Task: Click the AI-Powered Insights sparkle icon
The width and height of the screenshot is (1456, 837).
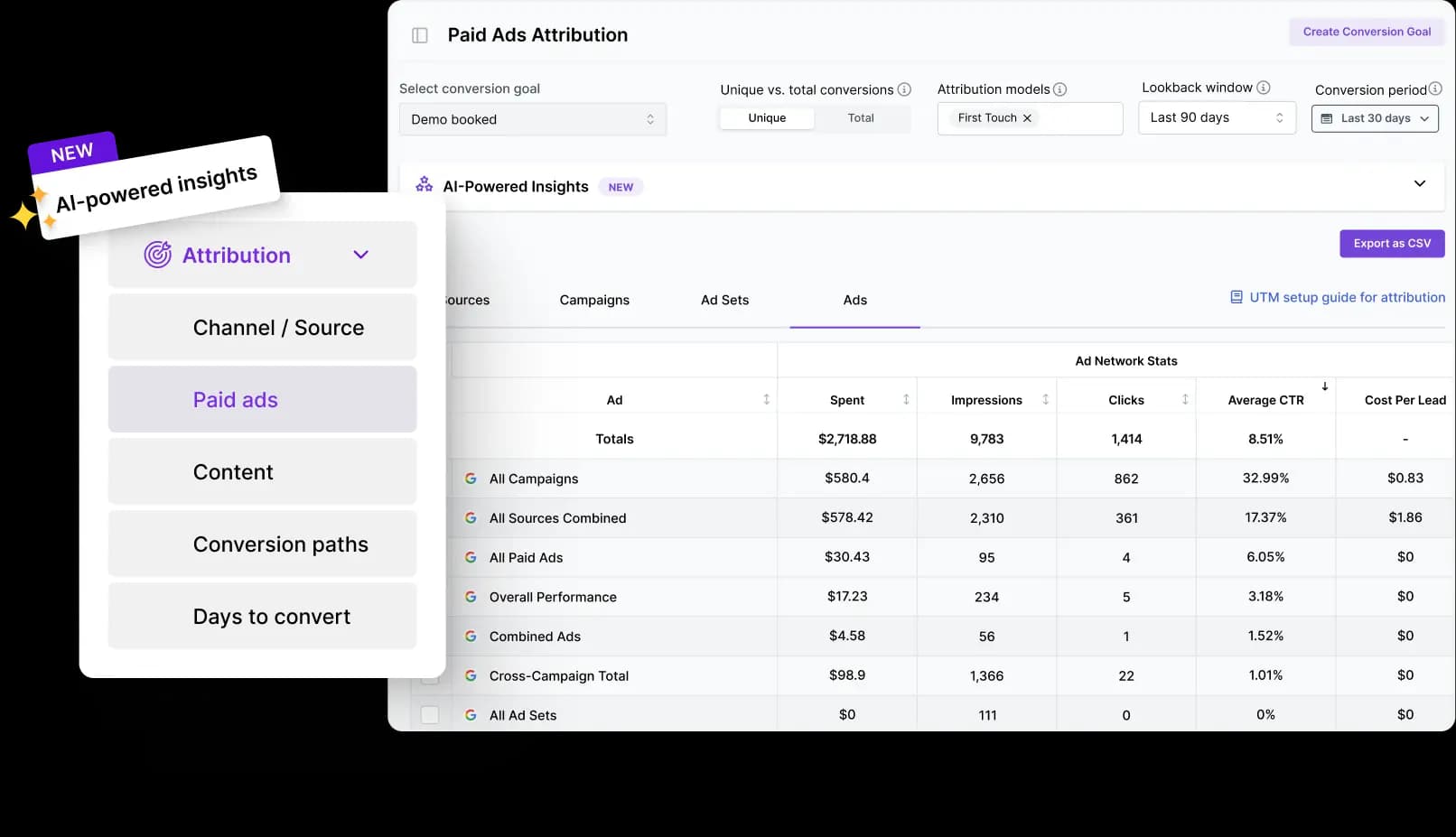Action: pyautogui.click(x=423, y=185)
